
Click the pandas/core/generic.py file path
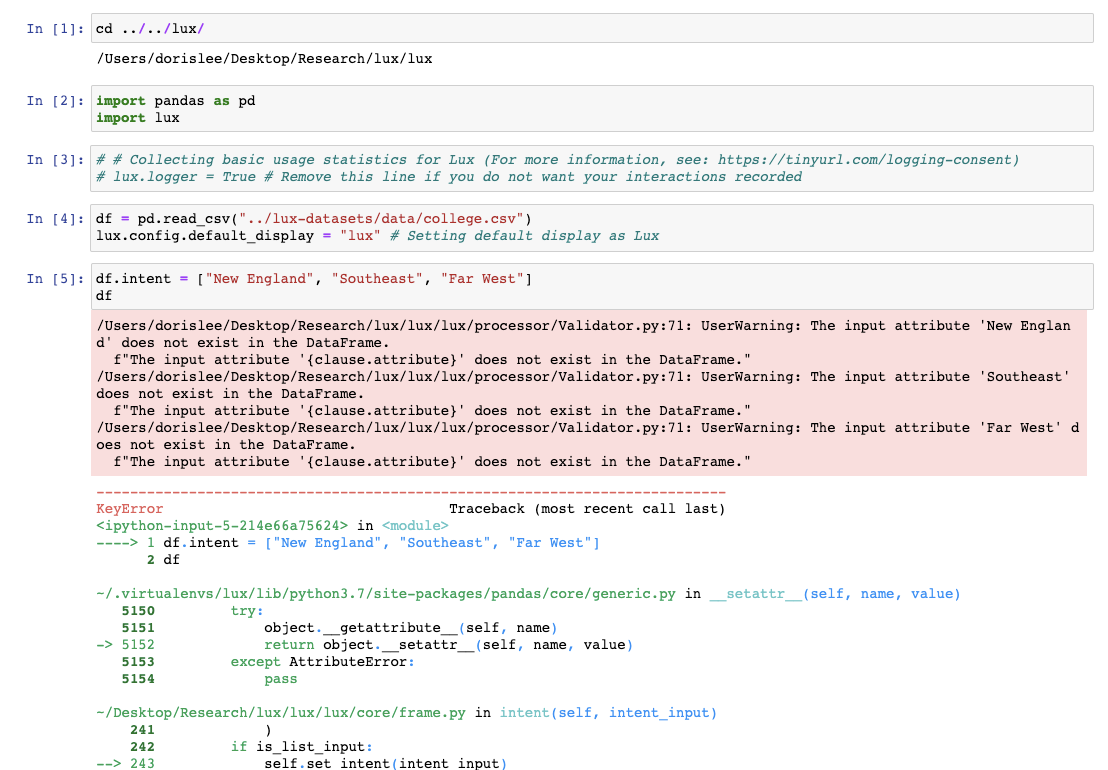pyautogui.click(x=386, y=594)
